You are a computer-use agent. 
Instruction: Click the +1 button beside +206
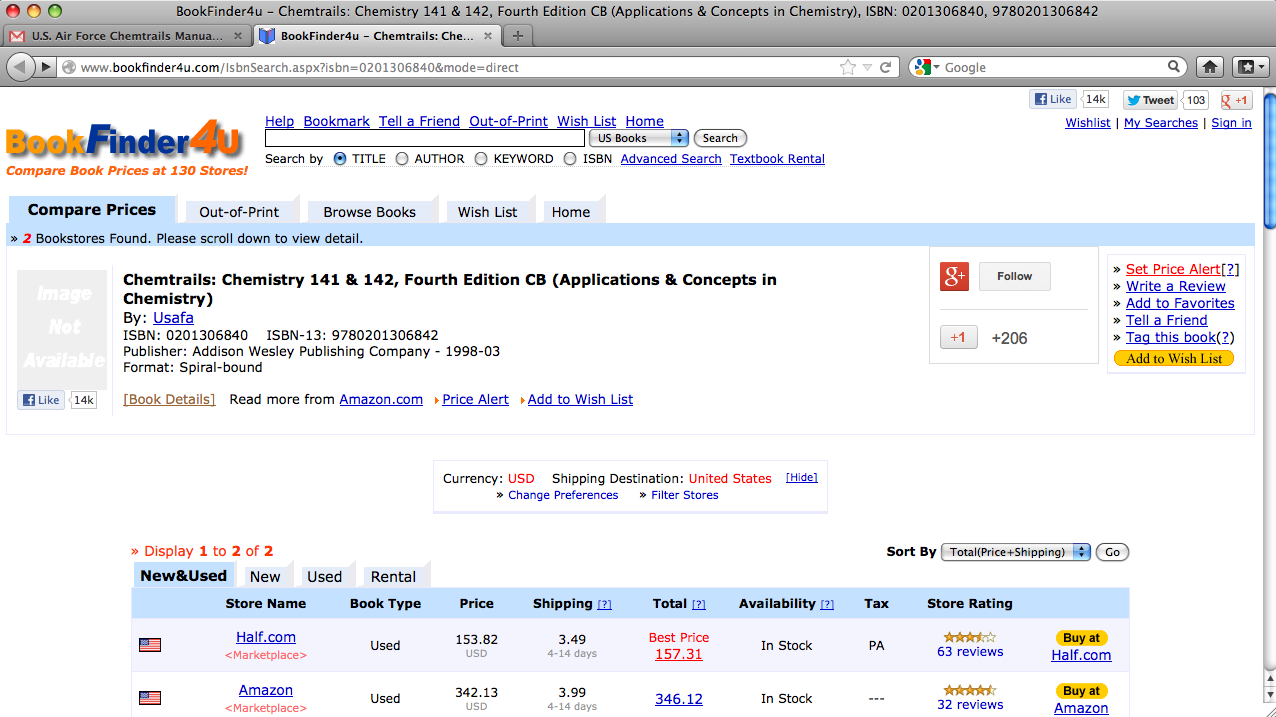pos(958,338)
